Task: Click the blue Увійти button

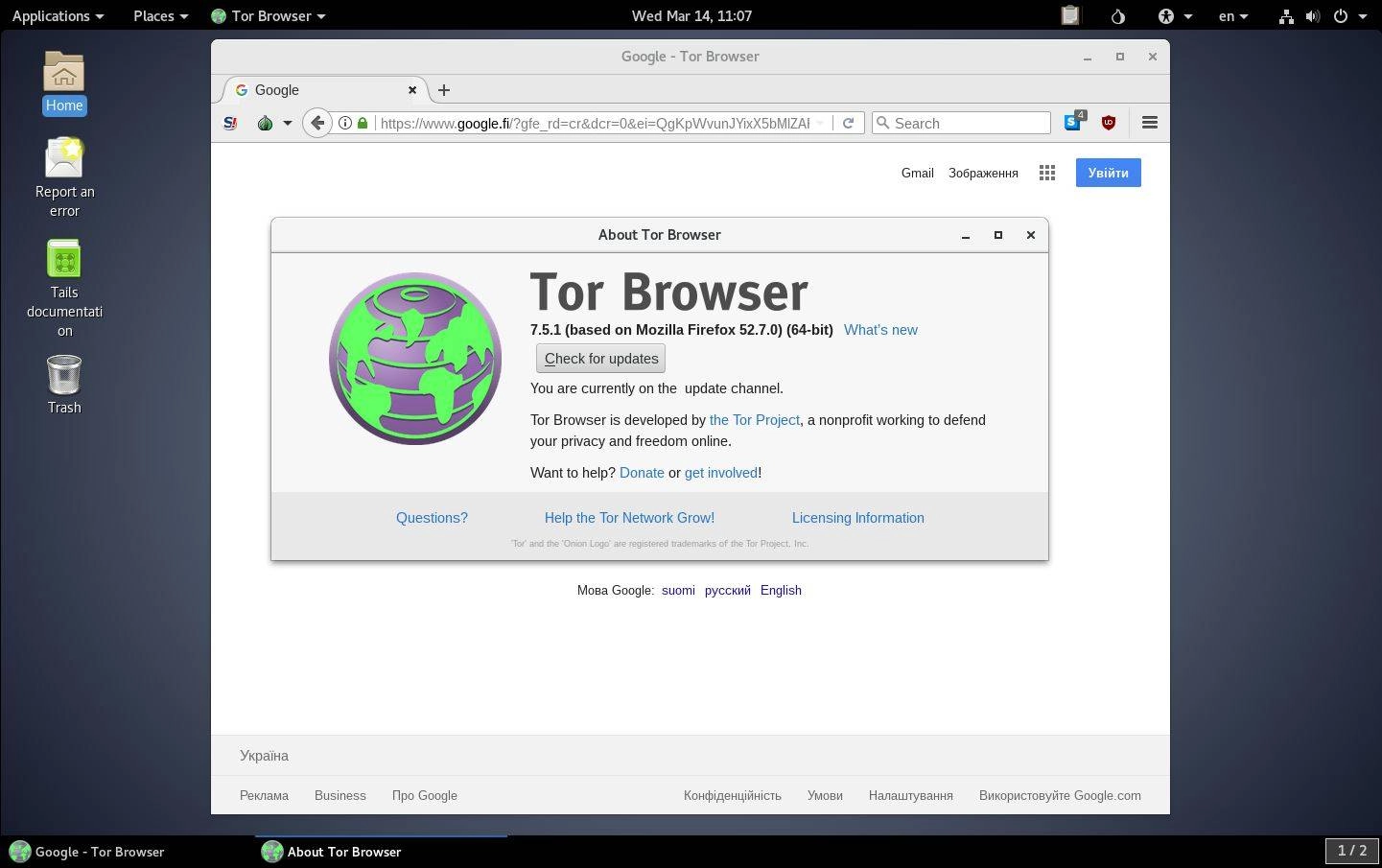Action: coord(1108,173)
